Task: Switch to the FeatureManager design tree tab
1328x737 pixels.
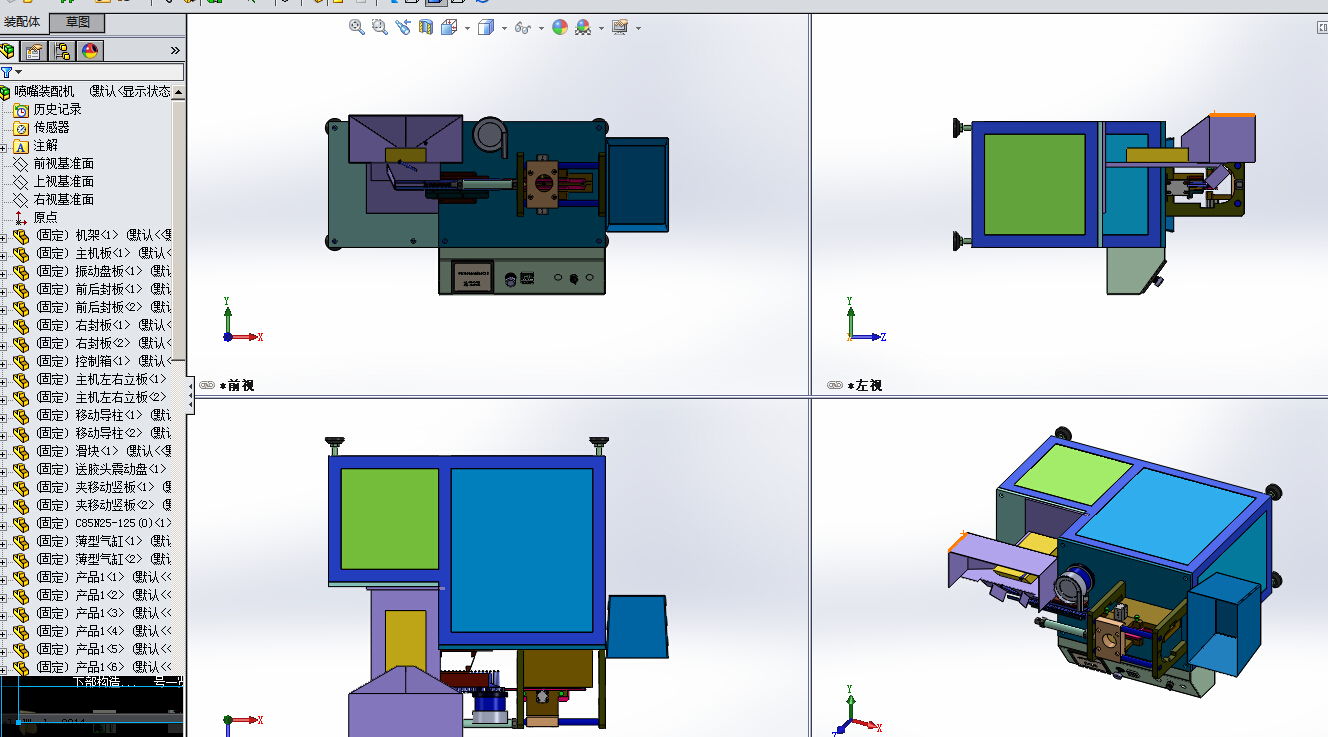Action: [9, 51]
